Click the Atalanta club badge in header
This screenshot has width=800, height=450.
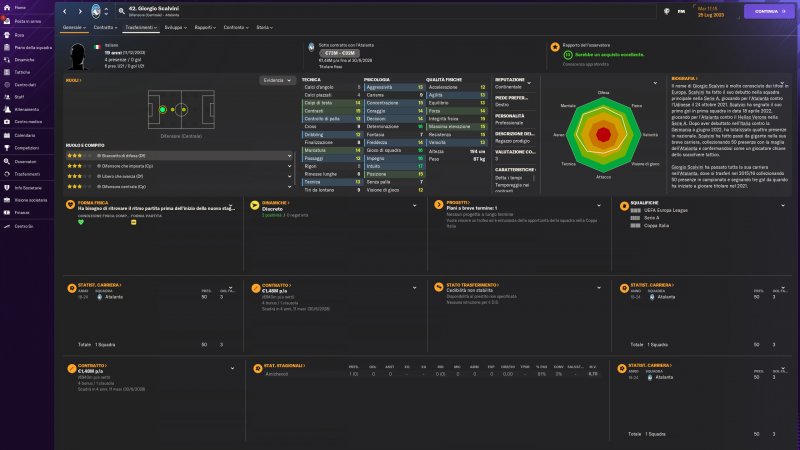click(97, 12)
